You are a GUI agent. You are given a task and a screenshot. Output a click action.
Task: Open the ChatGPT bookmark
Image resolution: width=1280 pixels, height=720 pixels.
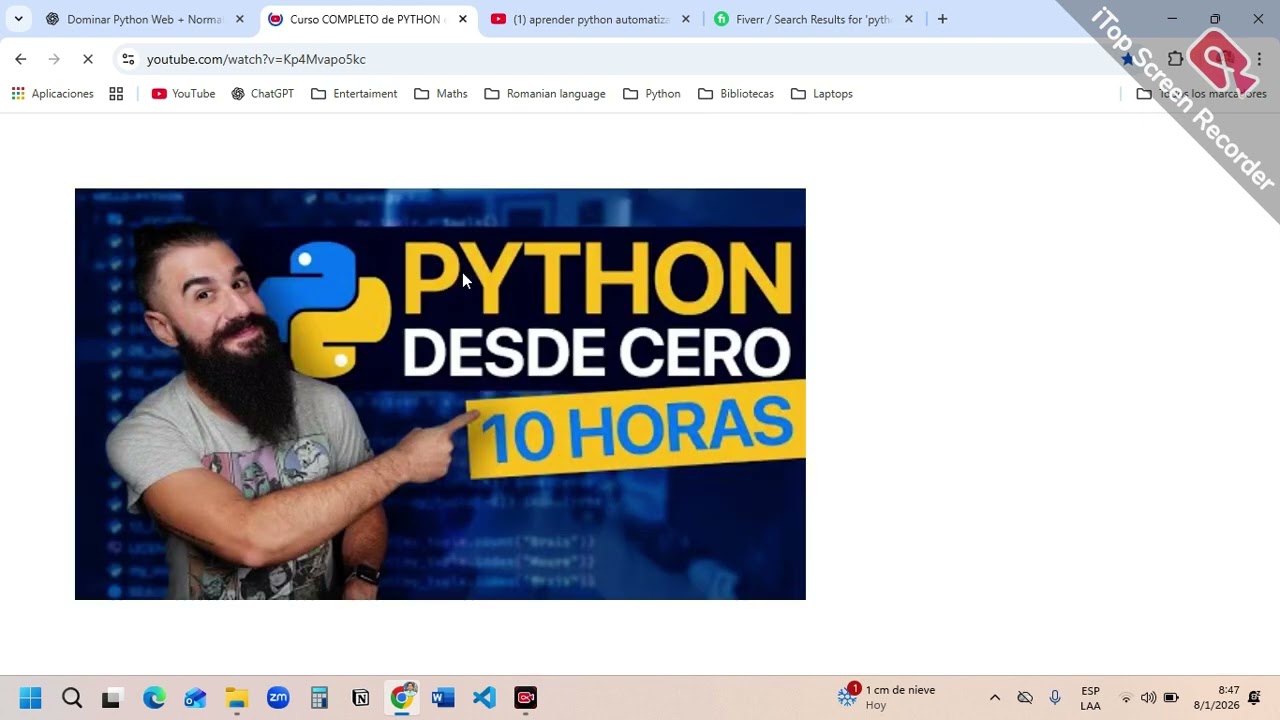pyautogui.click(x=262, y=94)
